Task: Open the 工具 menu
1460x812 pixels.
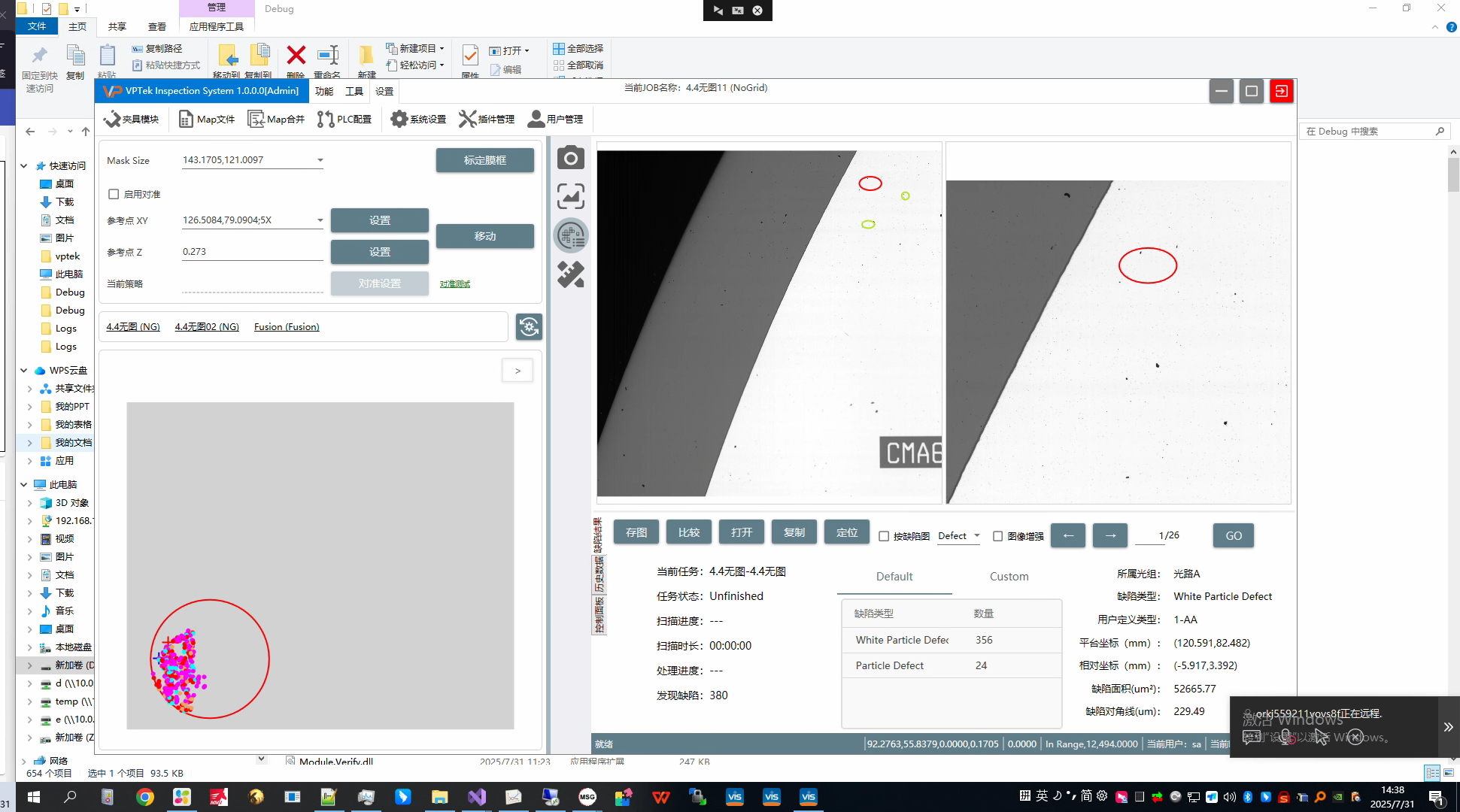Action: coord(354,91)
